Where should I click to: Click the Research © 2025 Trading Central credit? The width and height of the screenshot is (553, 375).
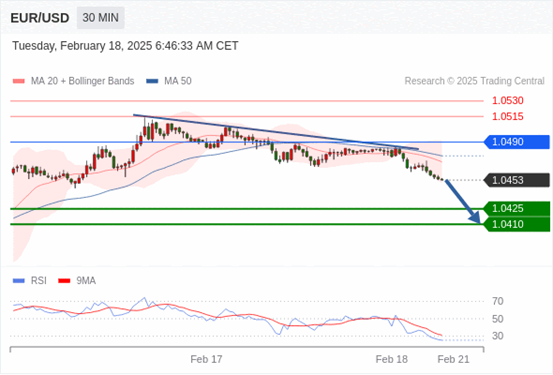click(x=474, y=81)
